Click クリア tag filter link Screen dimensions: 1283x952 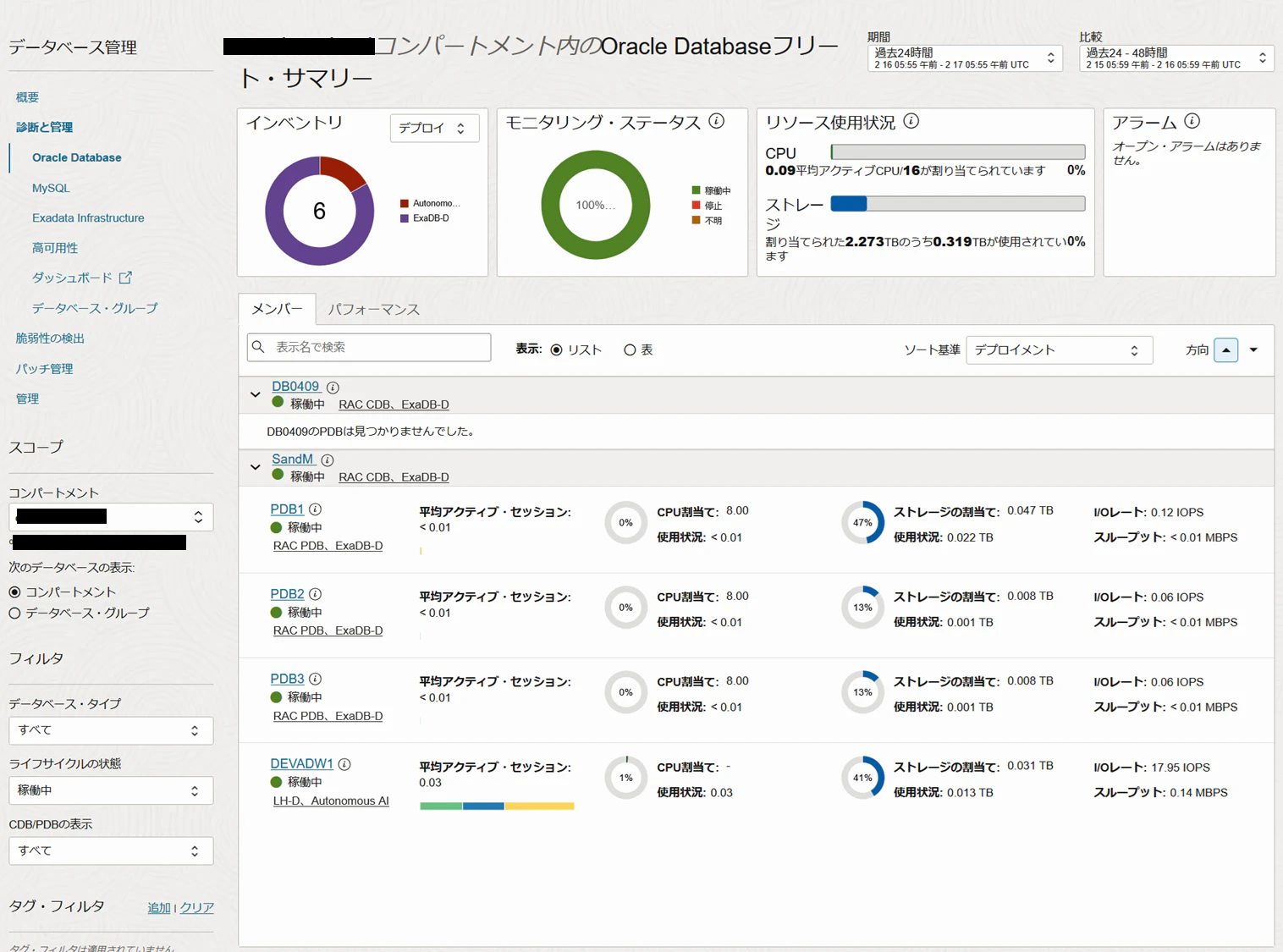(x=196, y=908)
